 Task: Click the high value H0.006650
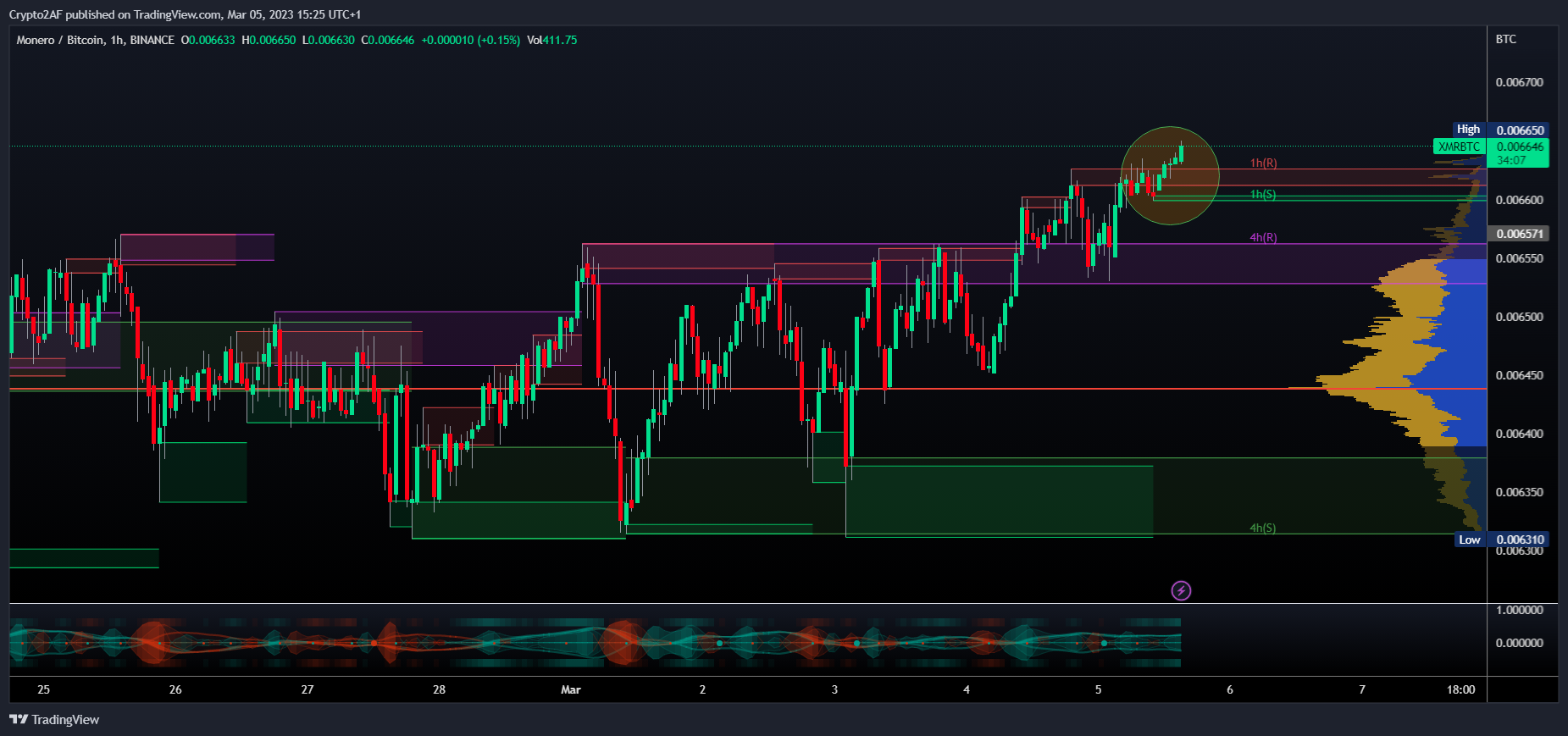pos(269,40)
